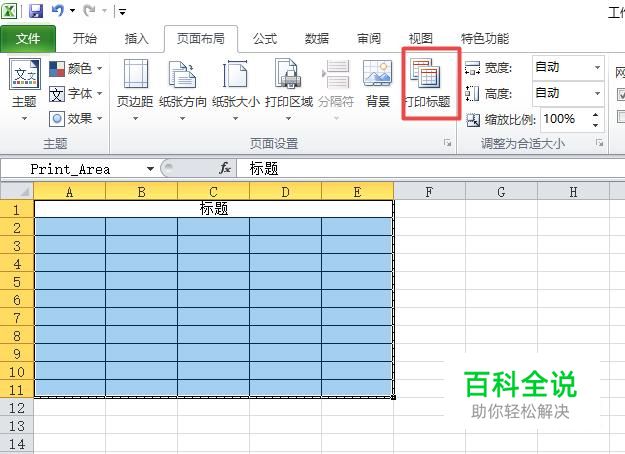This screenshot has height=454, width=625.
Task: Click the 打印区域 print area button
Action: click(289, 90)
